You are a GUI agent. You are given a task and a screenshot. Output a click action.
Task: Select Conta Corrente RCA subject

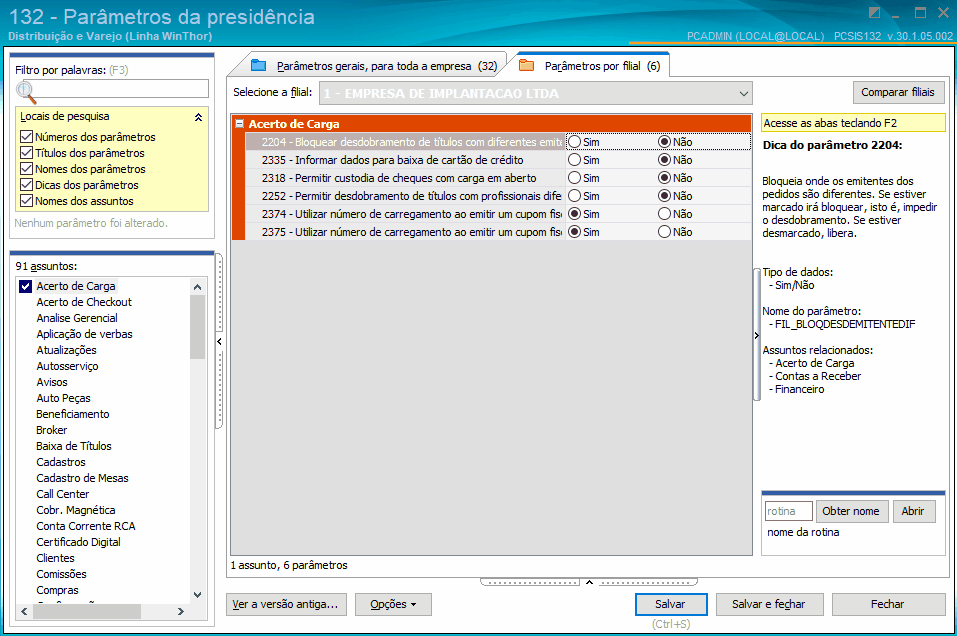point(85,526)
